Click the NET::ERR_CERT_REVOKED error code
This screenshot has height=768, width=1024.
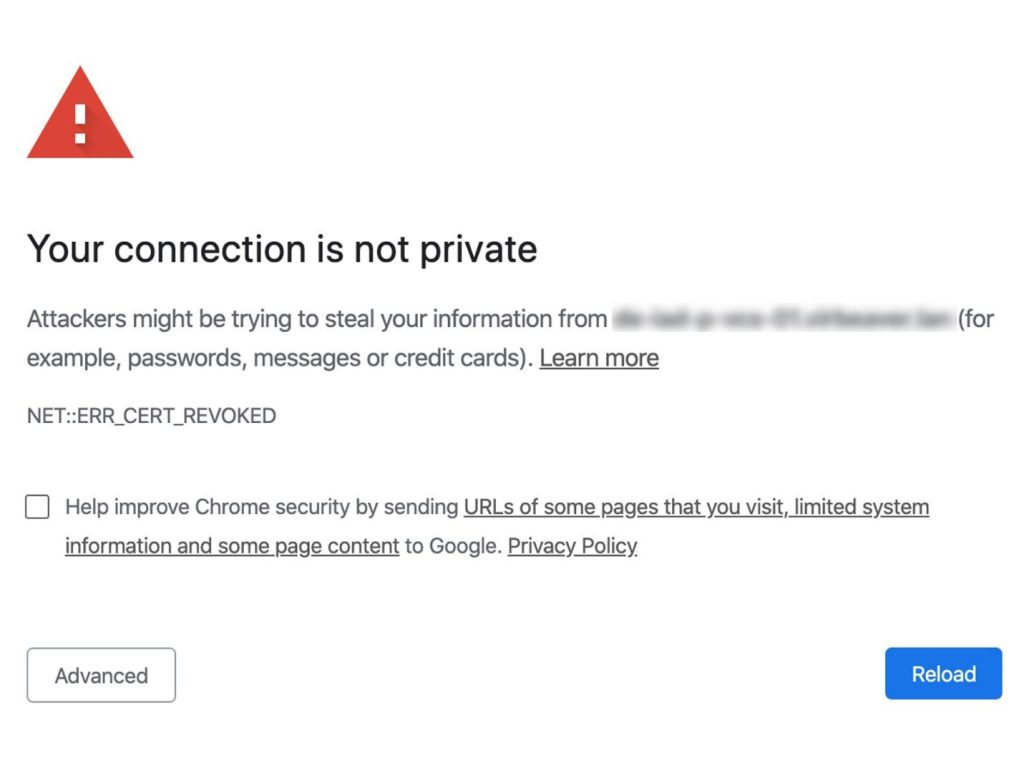[152, 416]
